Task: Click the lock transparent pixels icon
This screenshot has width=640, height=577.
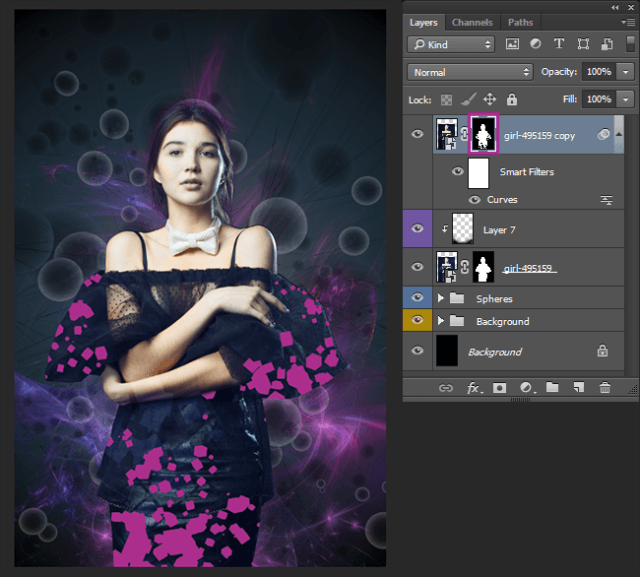Action: click(x=447, y=100)
